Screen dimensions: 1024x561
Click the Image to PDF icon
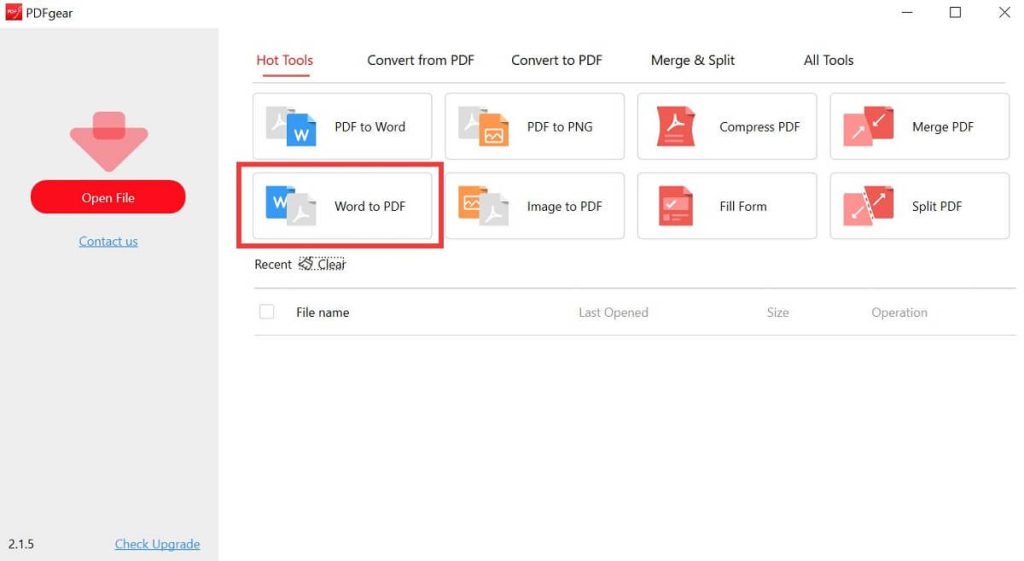483,206
